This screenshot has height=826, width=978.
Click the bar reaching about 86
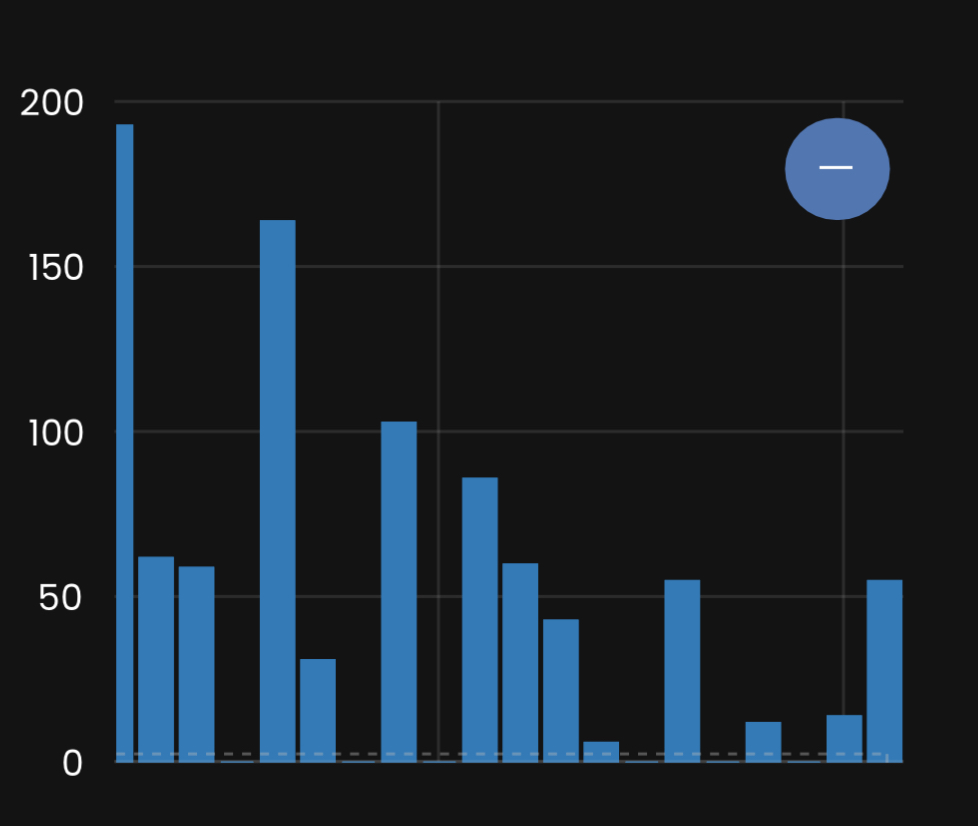point(480,620)
